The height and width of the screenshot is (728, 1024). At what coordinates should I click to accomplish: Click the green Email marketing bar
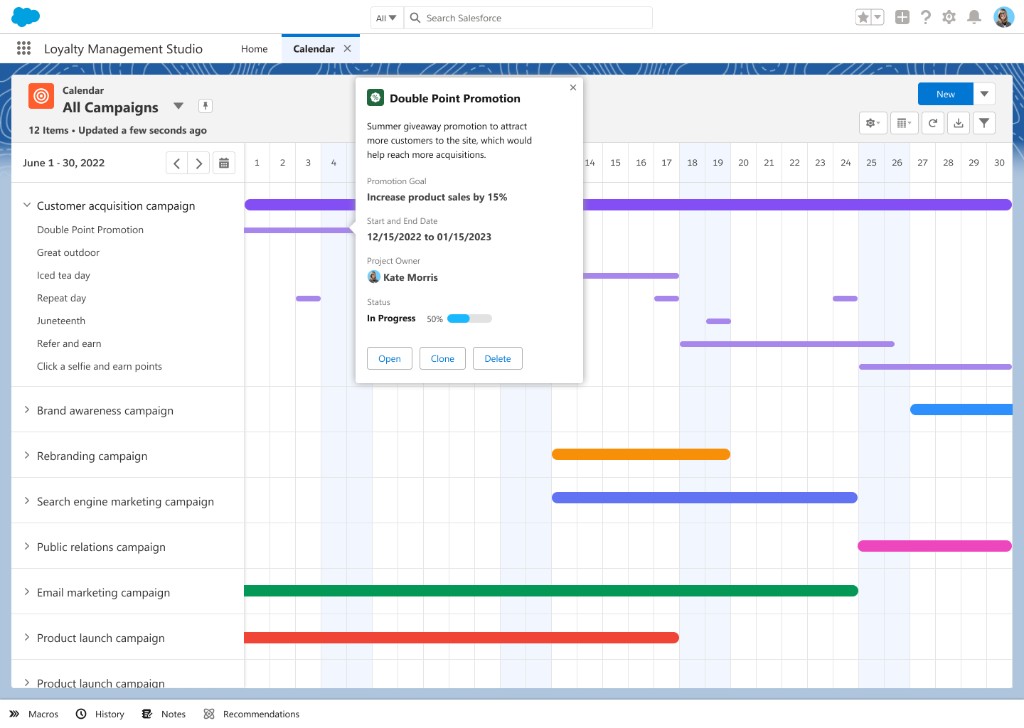coord(551,591)
